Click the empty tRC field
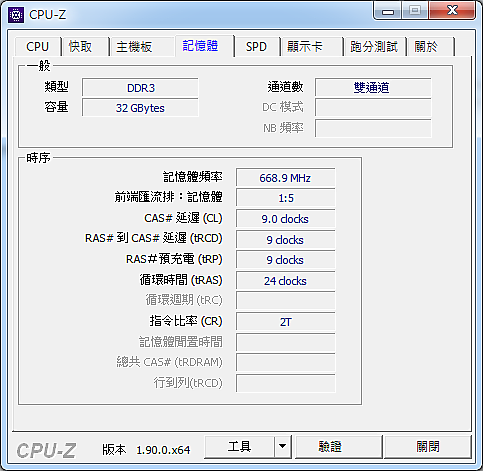Image resolution: width=483 pixels, height=471 pixels. 286,301
